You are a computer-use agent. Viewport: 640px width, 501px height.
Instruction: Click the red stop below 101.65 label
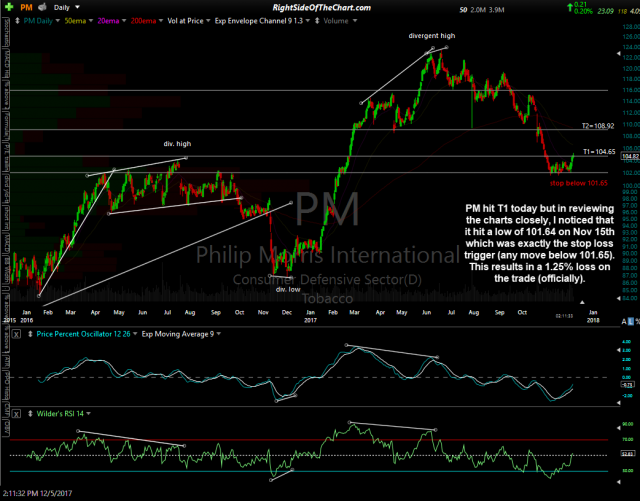click(x=578, y=183)
